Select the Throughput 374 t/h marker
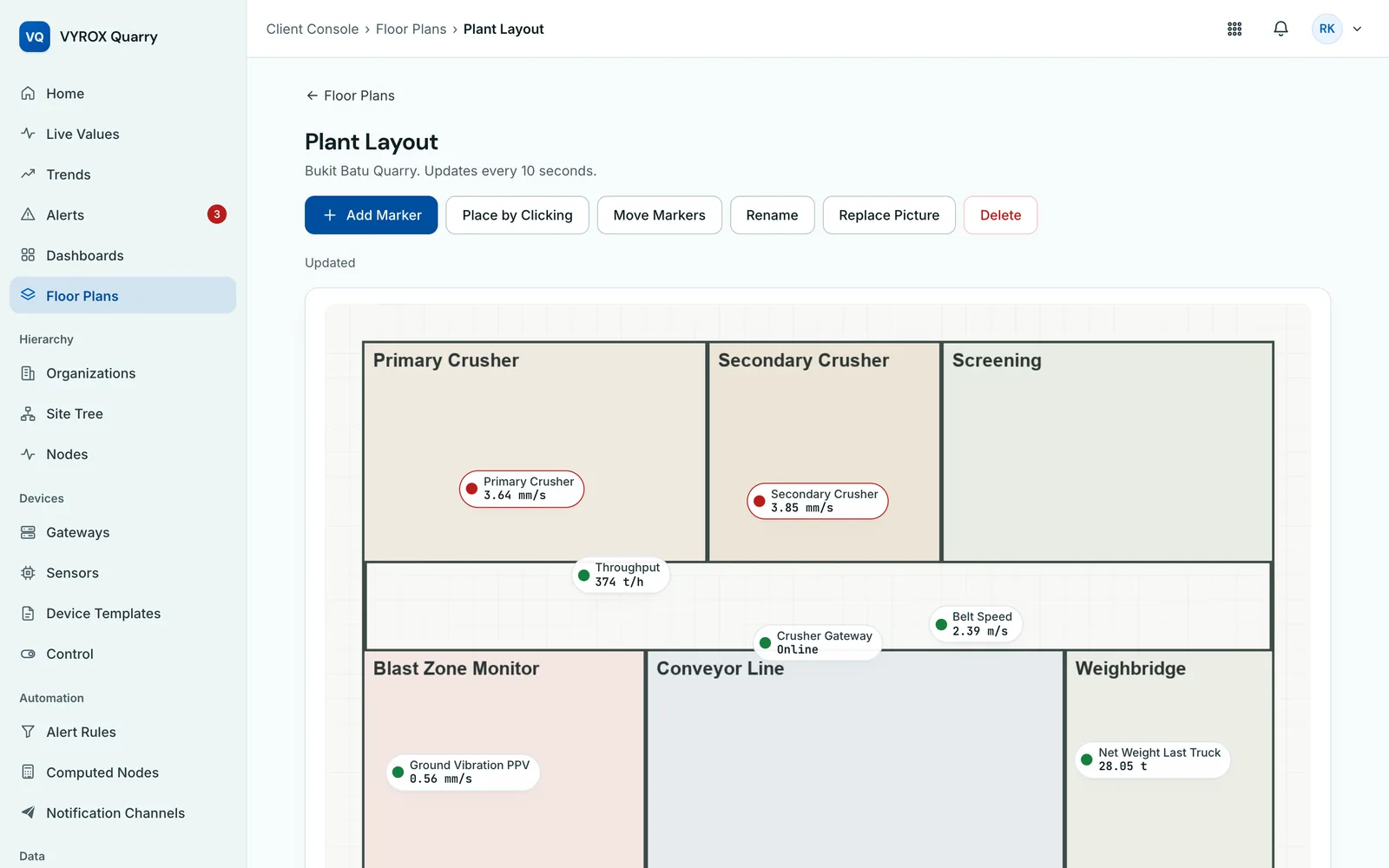Viewport: 1389px width, 868px height. [621, 575]
